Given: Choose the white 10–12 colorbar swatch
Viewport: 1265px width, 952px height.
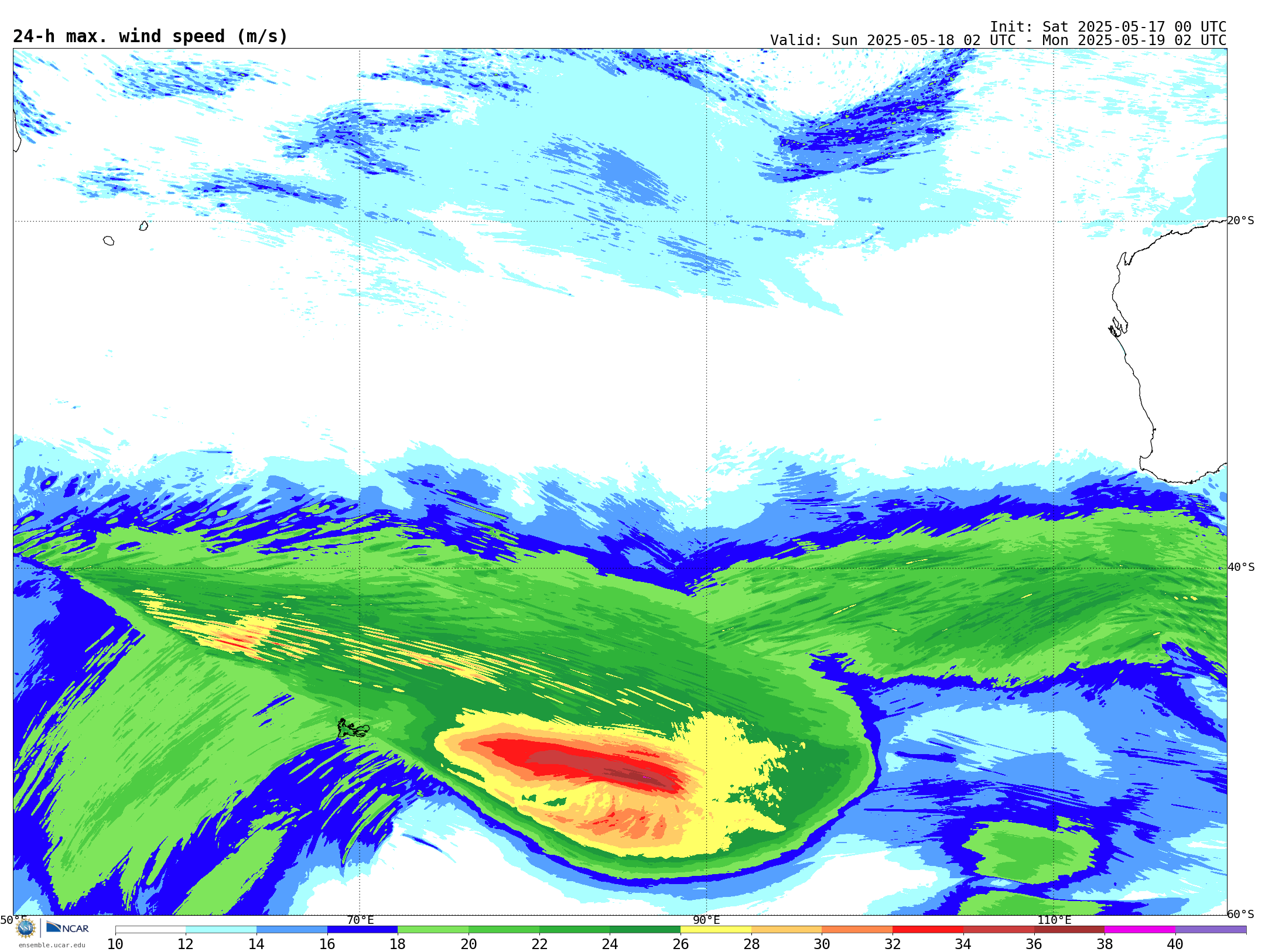Looking at the screenshot, I should 151,929.
